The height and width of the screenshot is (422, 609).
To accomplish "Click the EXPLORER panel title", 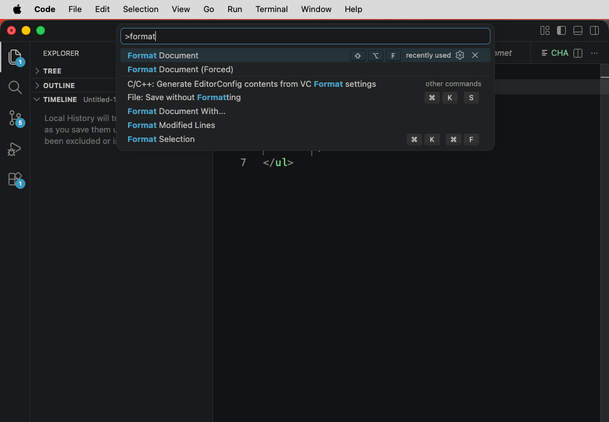I will (61, 54).
